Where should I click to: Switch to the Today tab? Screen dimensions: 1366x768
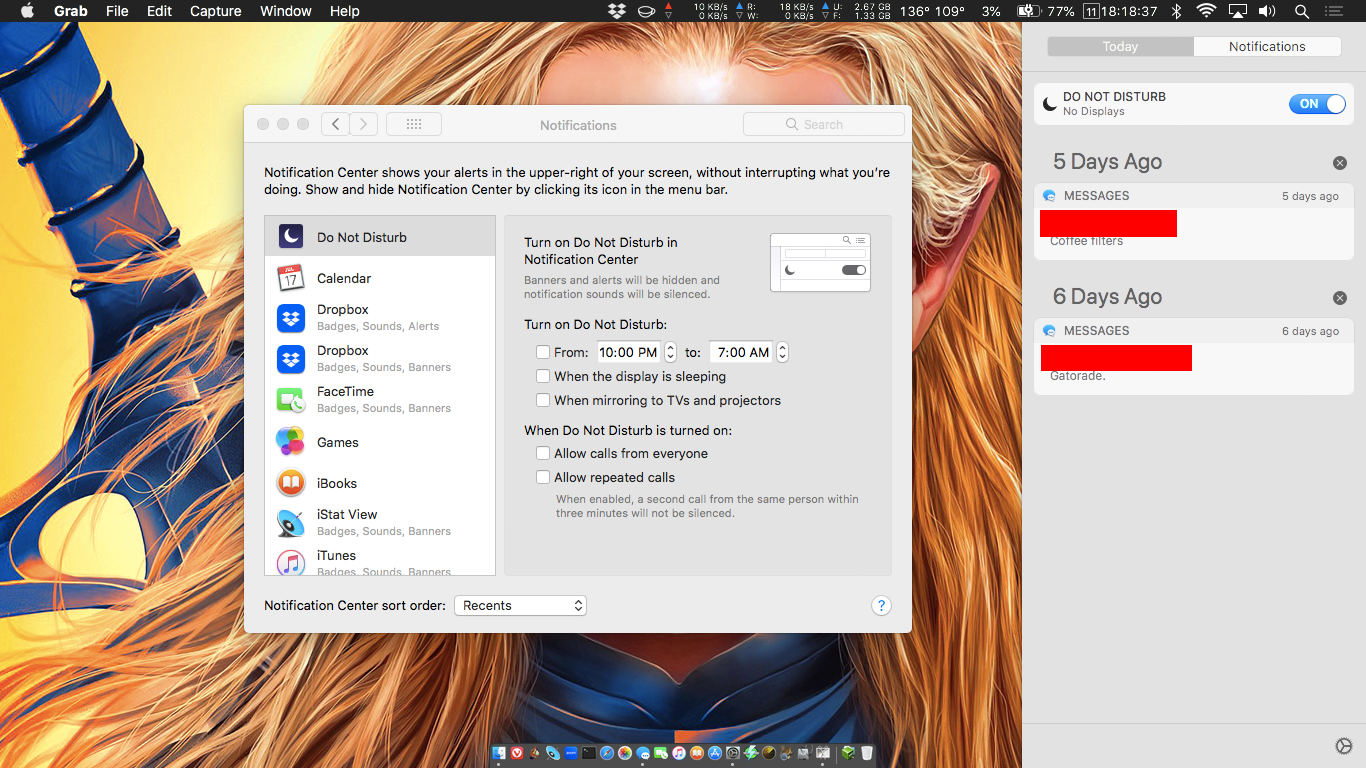1120,46
